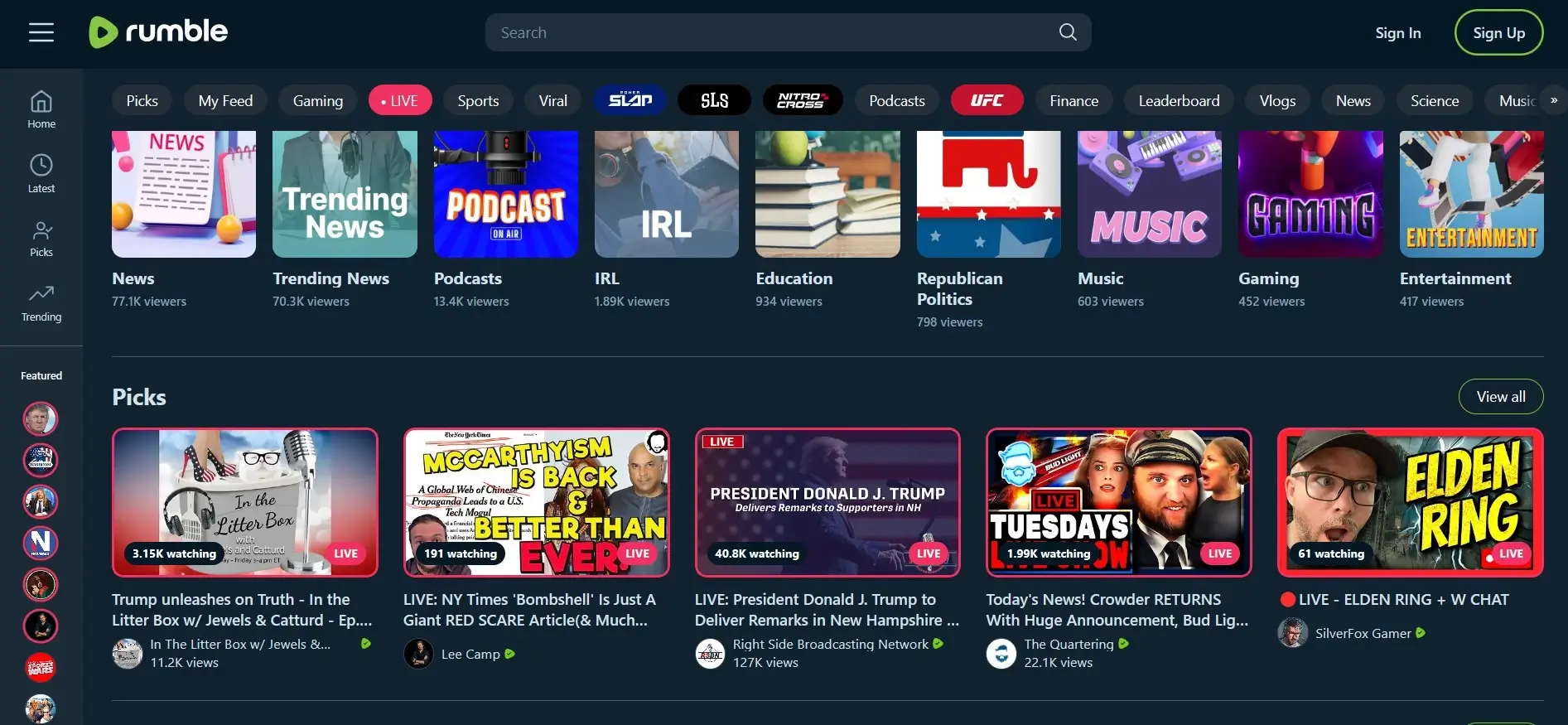Play the In the Litter Box live thumbnail
The width and height of the screenshot is (1568, 725).
coord(245,502)
